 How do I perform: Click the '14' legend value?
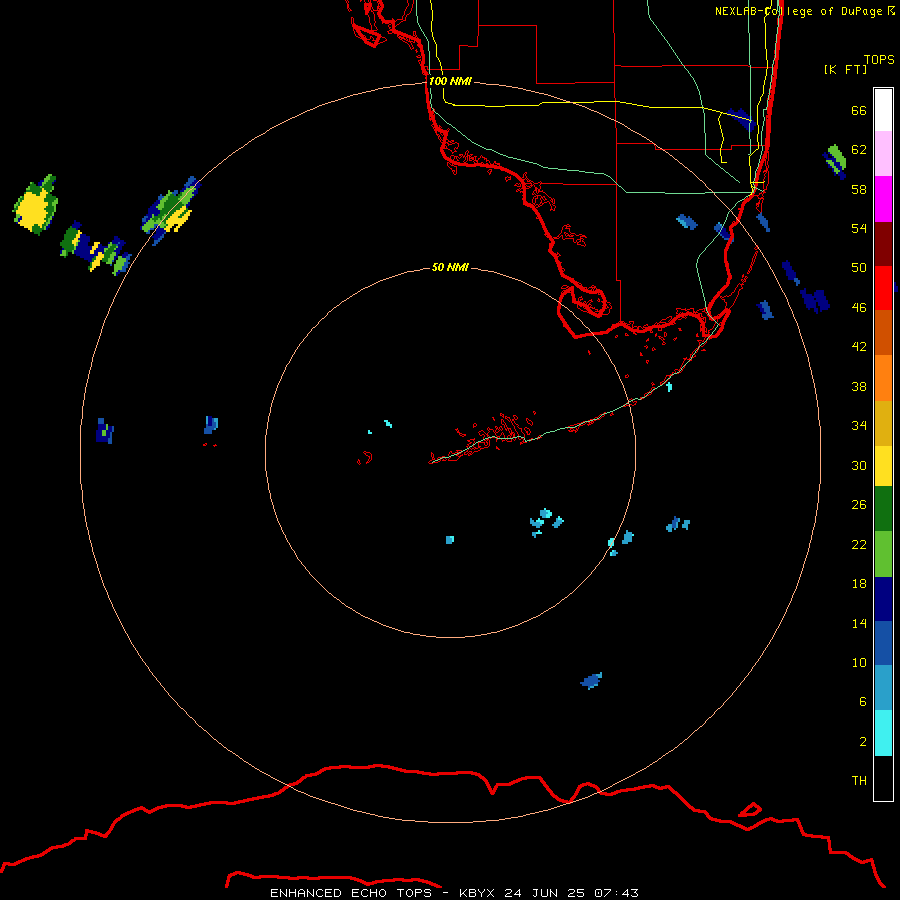pyautogui.click(x=859, y=623)
